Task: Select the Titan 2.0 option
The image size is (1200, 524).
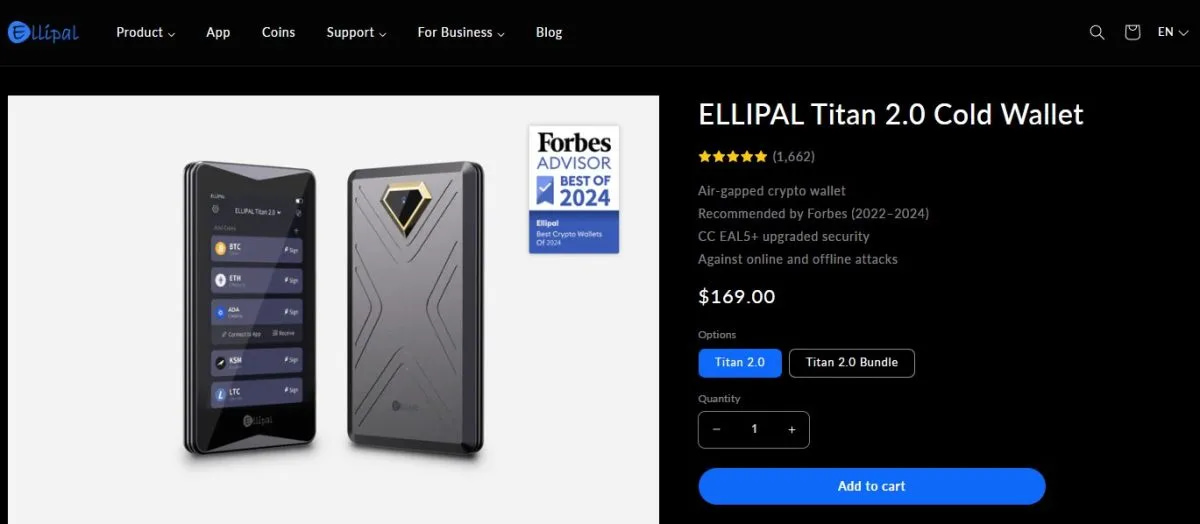Action: pyautogui.click(x=740, y=362)
